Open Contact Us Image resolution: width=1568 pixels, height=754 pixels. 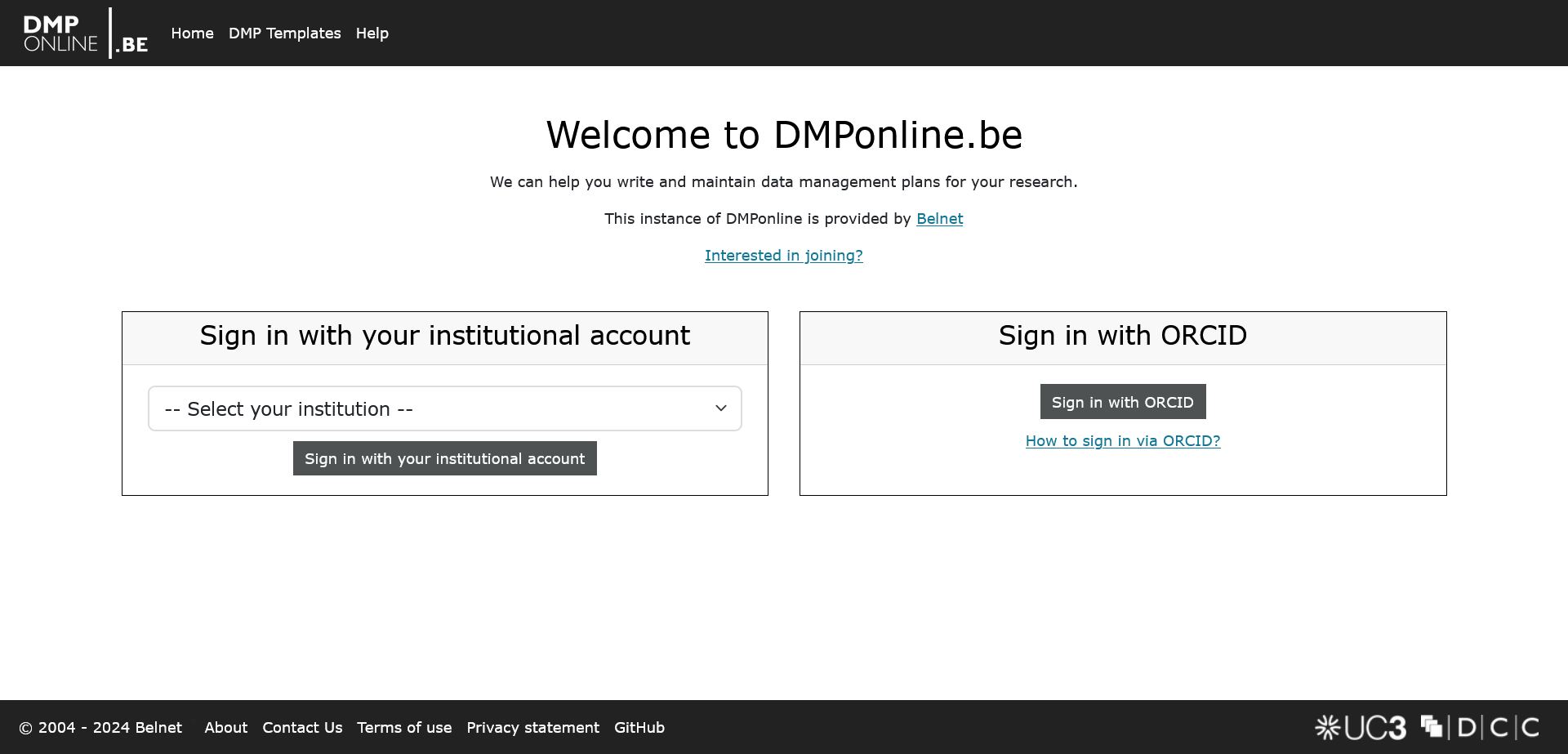pos(302,727)
